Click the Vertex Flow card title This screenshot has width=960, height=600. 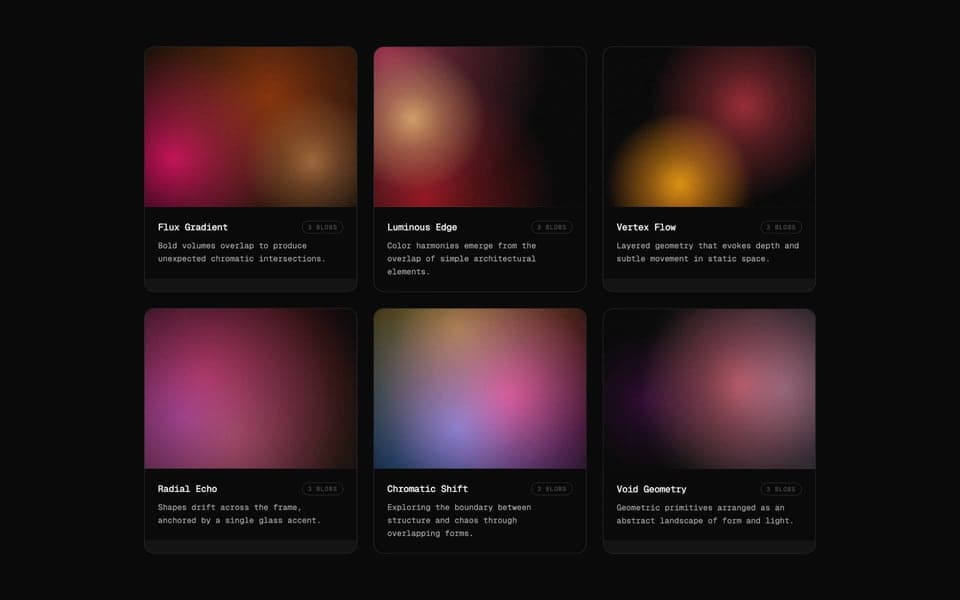(646, 227)
